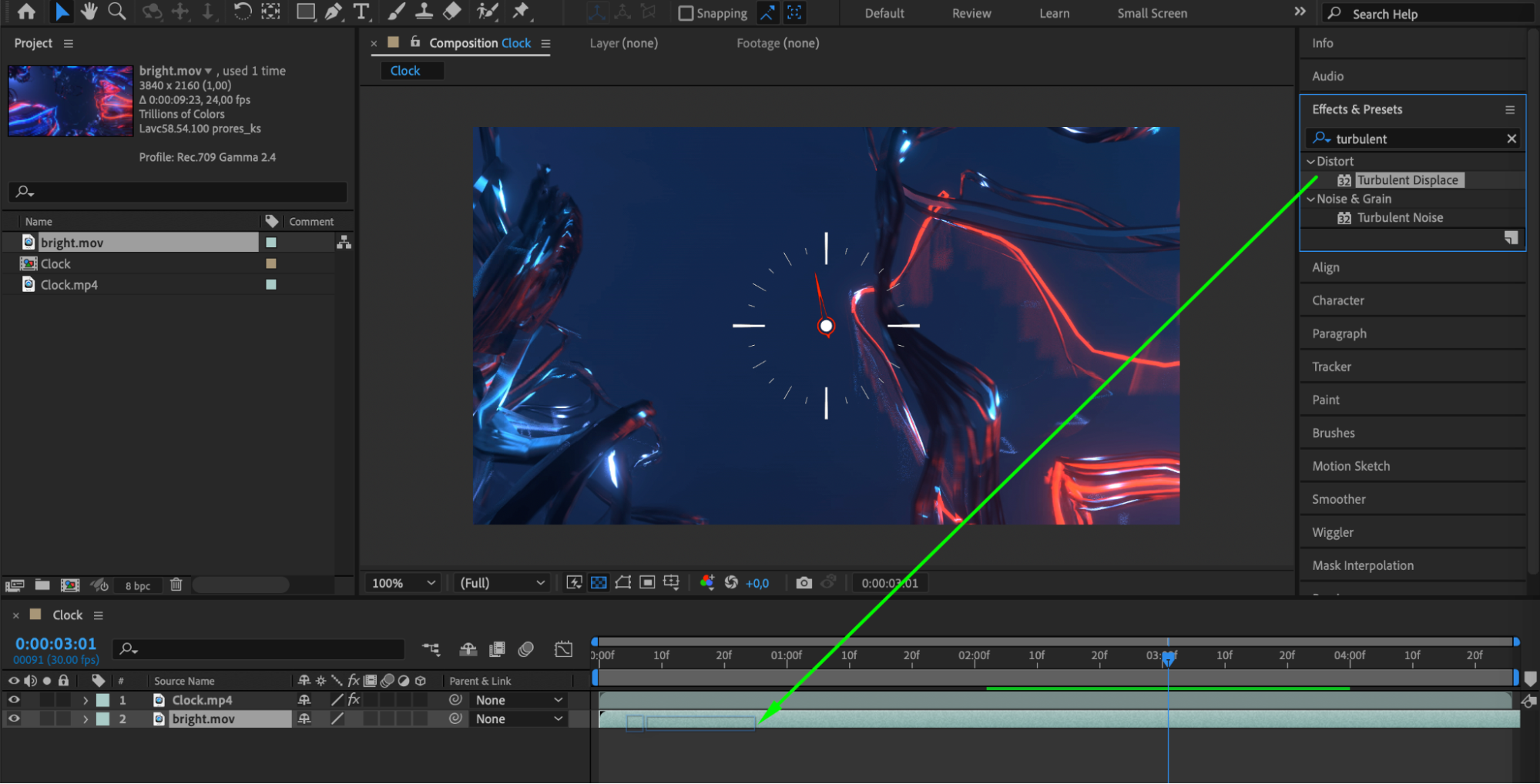Select the Hand tool in toolbar
1540x784 pixels.
pos(89,12)
